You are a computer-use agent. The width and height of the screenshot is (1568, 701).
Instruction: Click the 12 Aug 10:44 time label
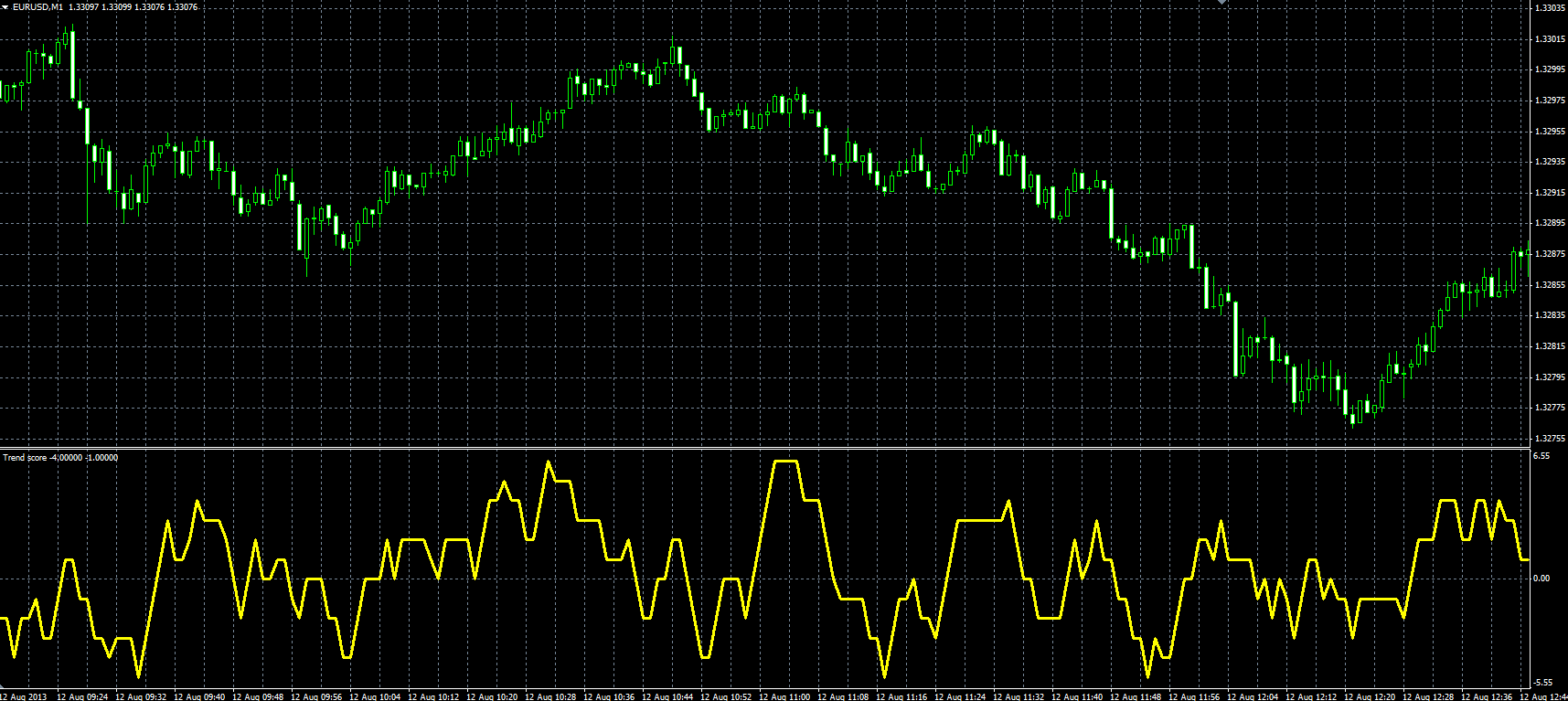[x=667, y=696]
